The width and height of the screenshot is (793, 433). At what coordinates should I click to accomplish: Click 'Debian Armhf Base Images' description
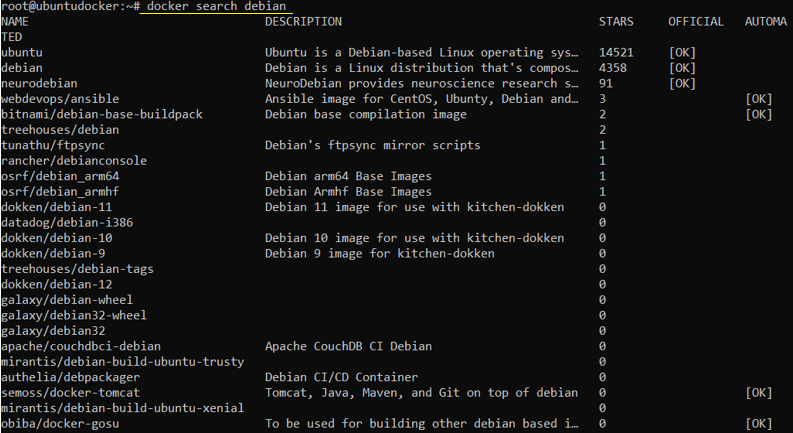348,192
